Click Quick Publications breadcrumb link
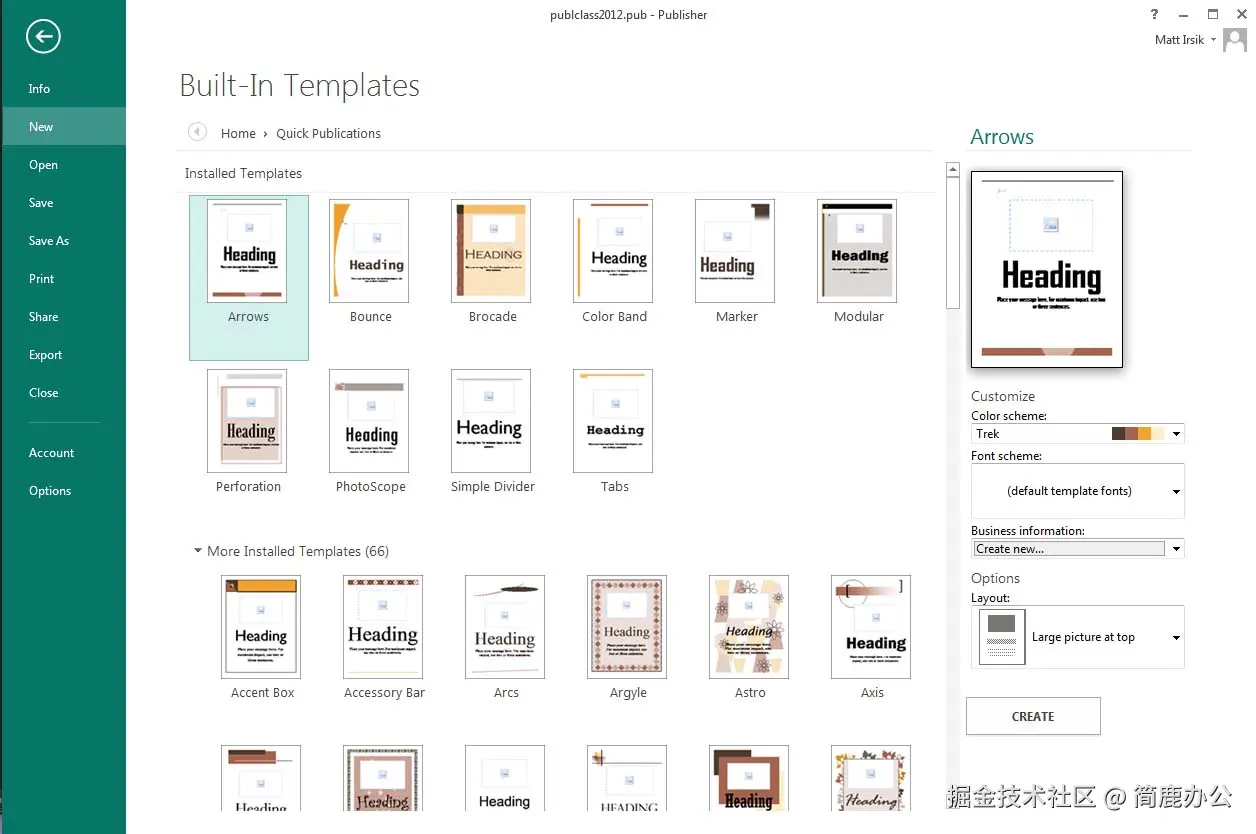 tap(328, 133)
